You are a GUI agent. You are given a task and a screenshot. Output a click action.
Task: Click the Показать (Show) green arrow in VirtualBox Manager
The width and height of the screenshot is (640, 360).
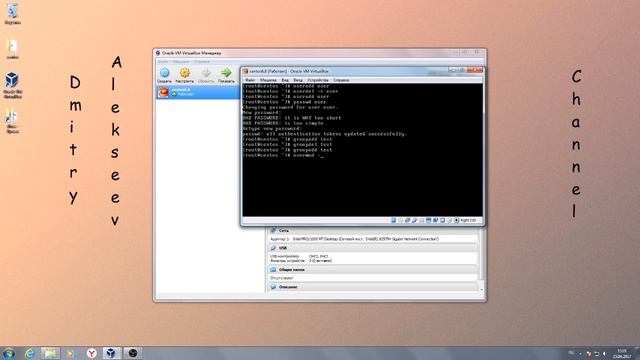coord(226,76)
